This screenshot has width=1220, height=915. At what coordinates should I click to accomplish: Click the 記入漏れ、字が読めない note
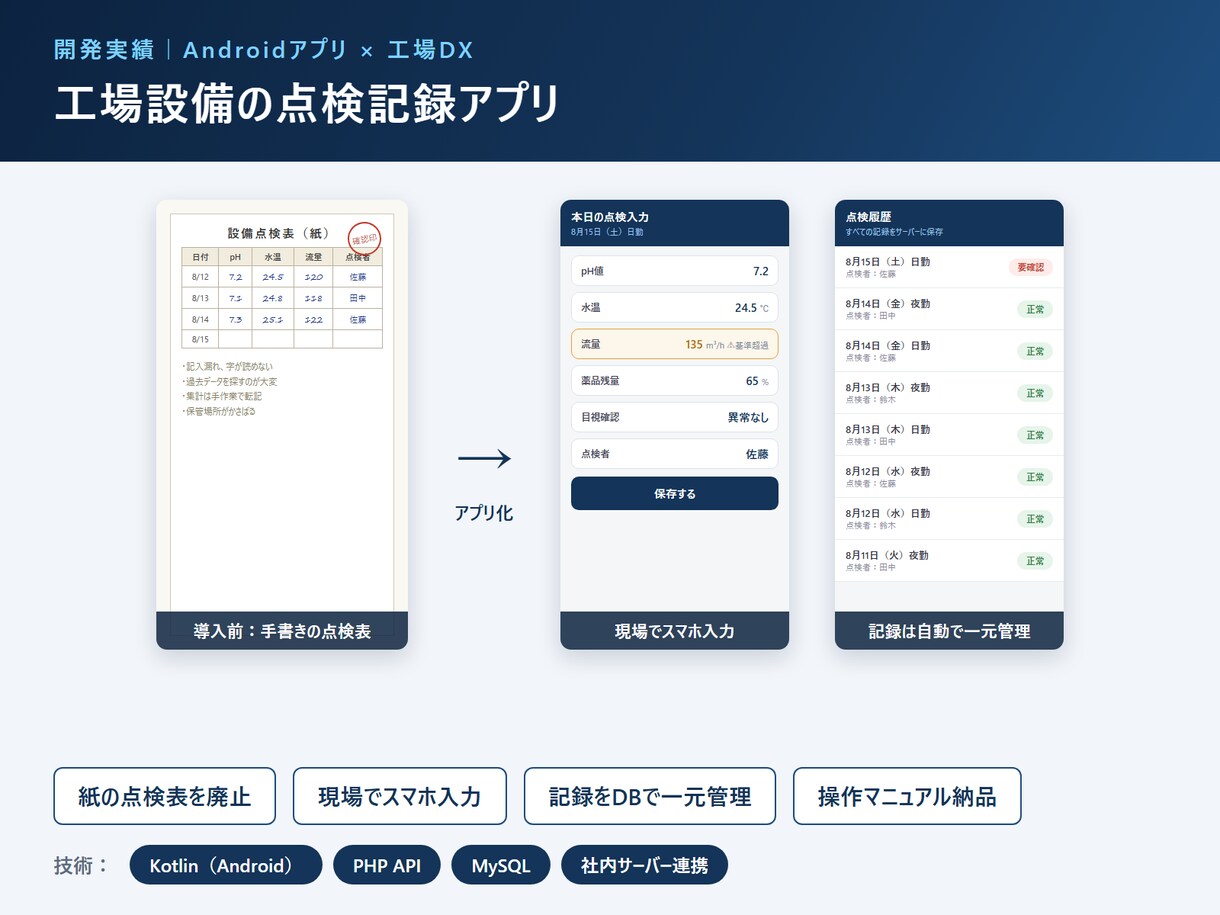tap(227, 367)
